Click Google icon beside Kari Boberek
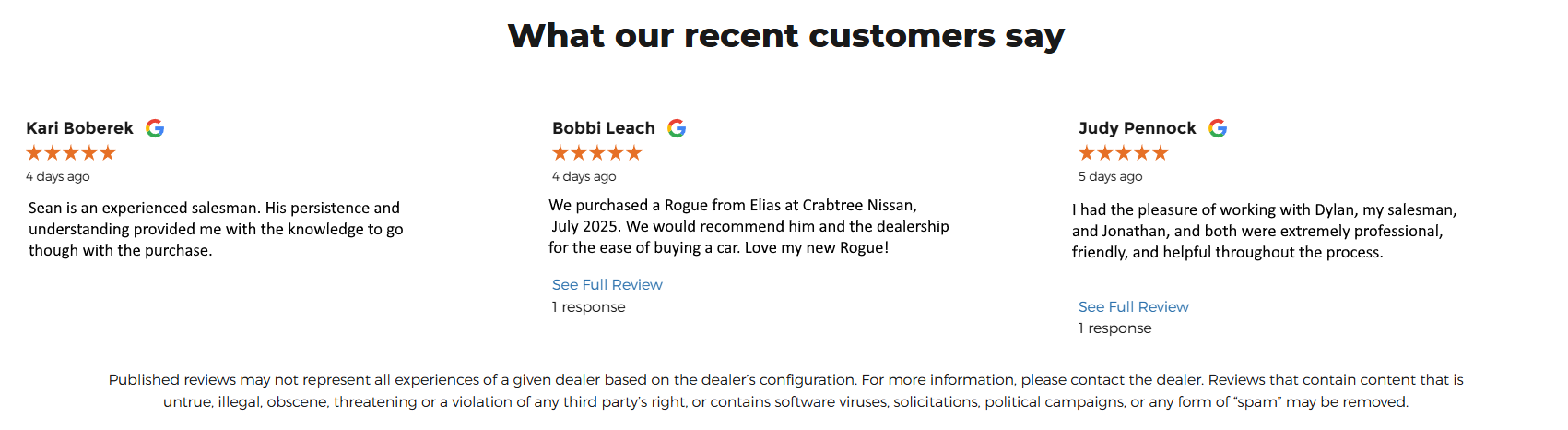Screen dimensions: 1568x430 click(x=155, y=128)
